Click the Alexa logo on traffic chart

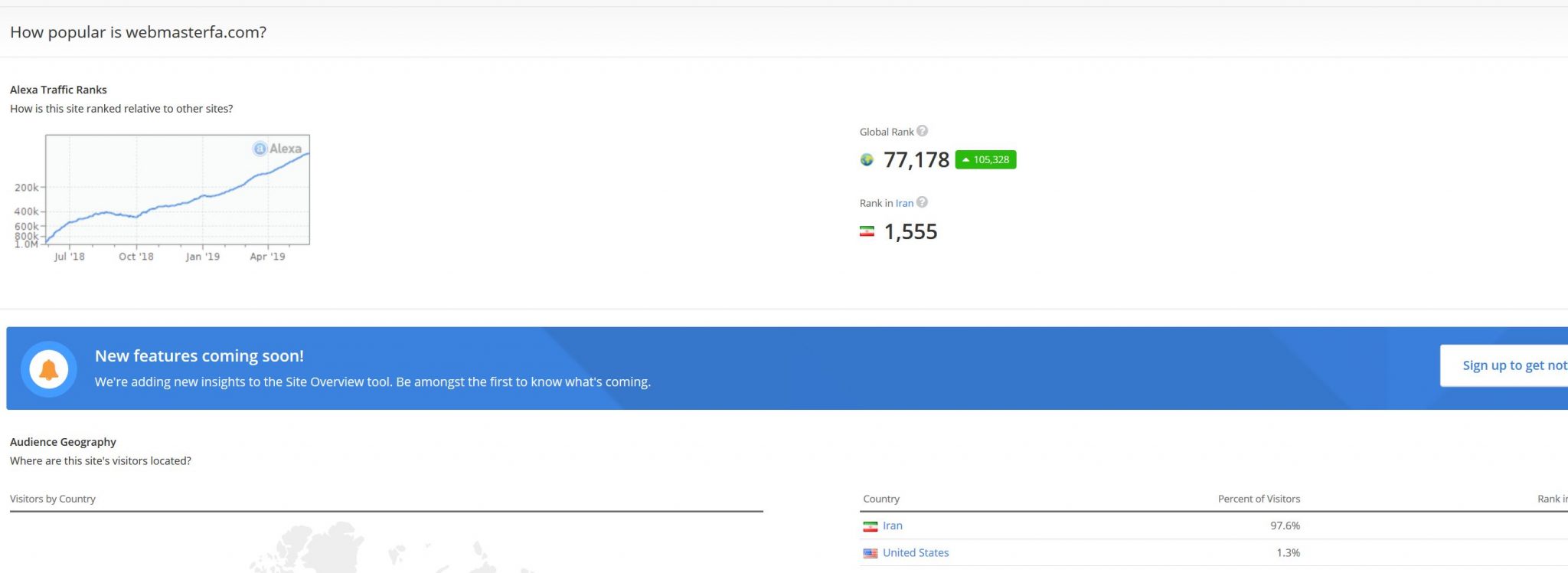click(x=277, y=149)
